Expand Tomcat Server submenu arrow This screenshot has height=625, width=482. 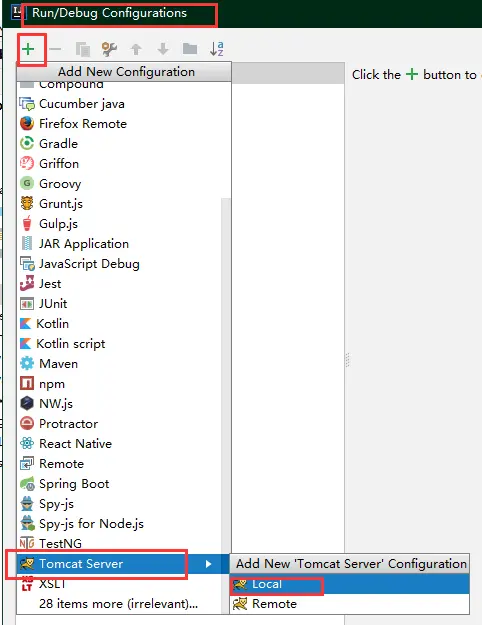coord(208,564)
